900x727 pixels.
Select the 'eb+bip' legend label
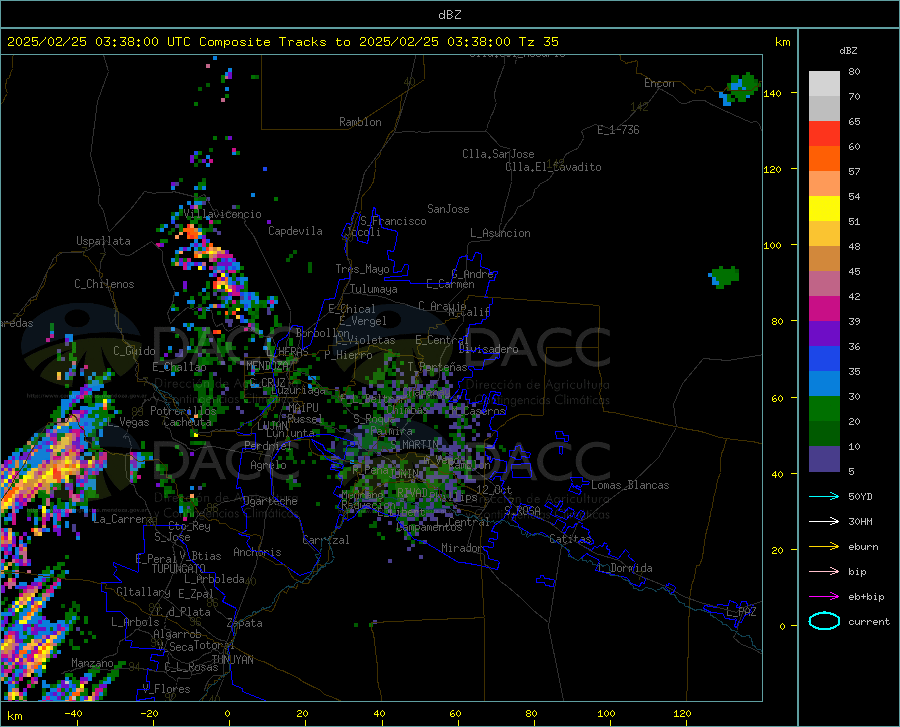tap(866, 597)
